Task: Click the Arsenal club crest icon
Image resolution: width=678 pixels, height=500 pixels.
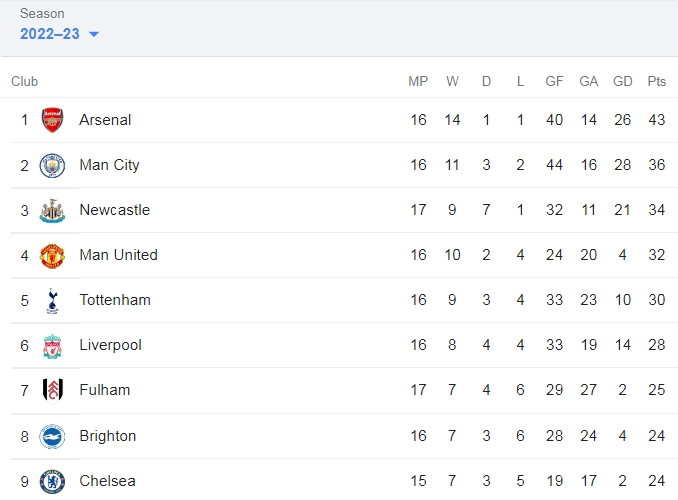Action: [52, 120]
